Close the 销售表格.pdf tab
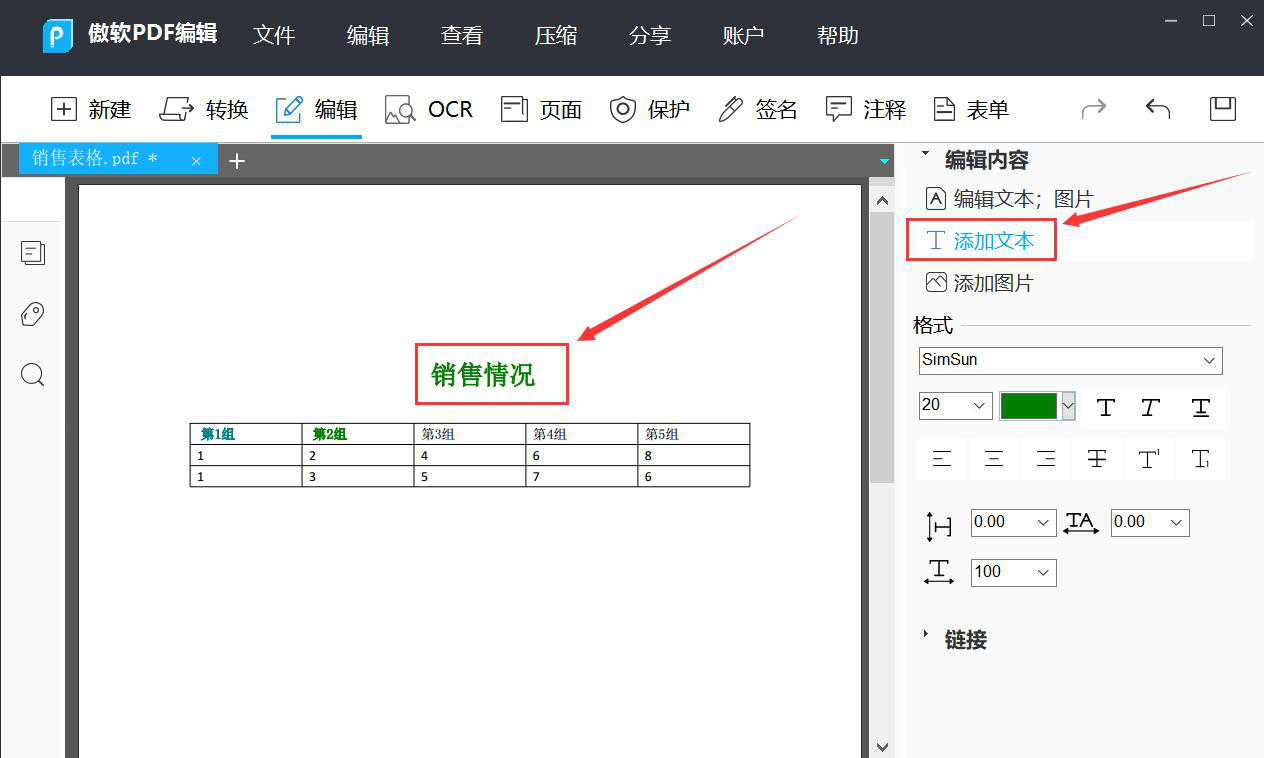The image size is (1264, 758). (x=196, y=160)
